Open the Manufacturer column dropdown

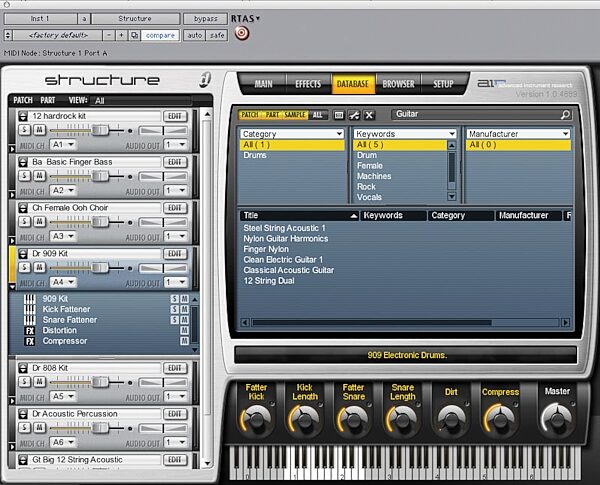(518, 134)
